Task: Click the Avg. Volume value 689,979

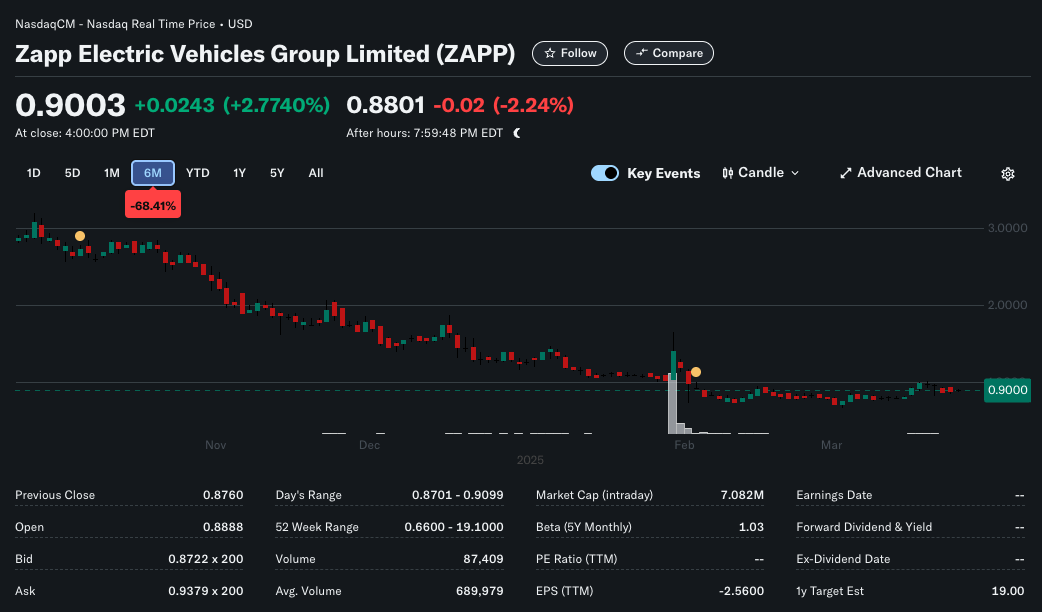Action: (x=479, y=591)
